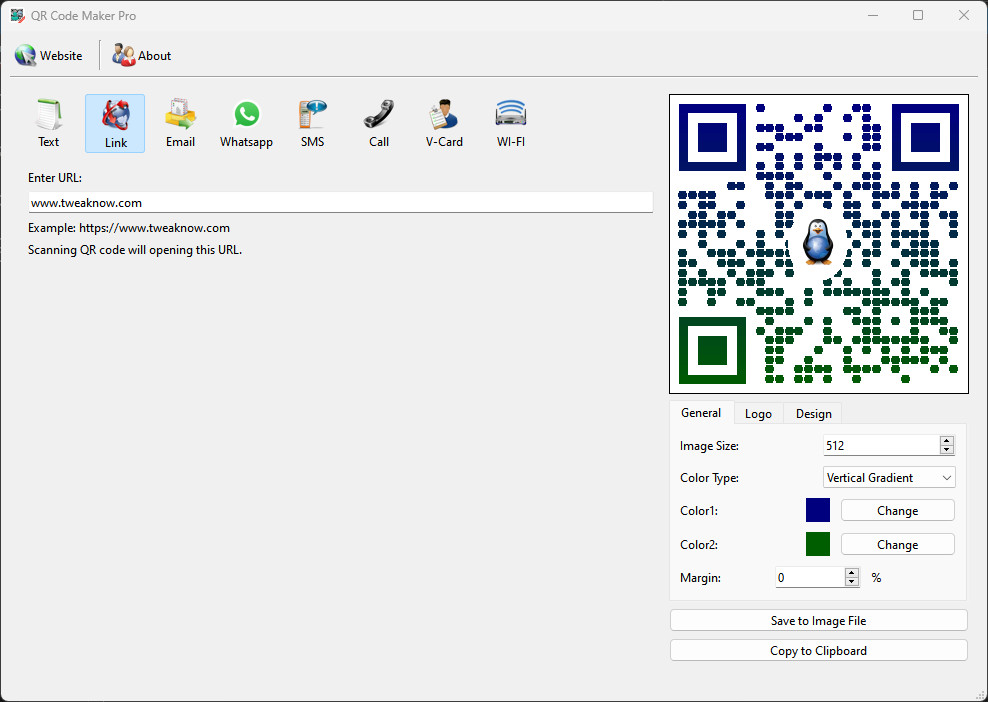Open the About dialog
The image size is (988, 702).
(142, 56)
